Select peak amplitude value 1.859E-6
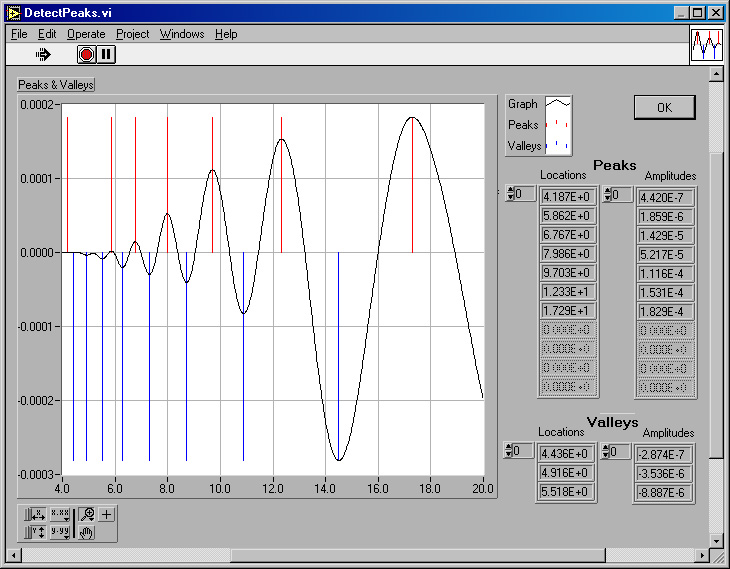Viewport: 730px width, 569px height. (x=665, y=217)
